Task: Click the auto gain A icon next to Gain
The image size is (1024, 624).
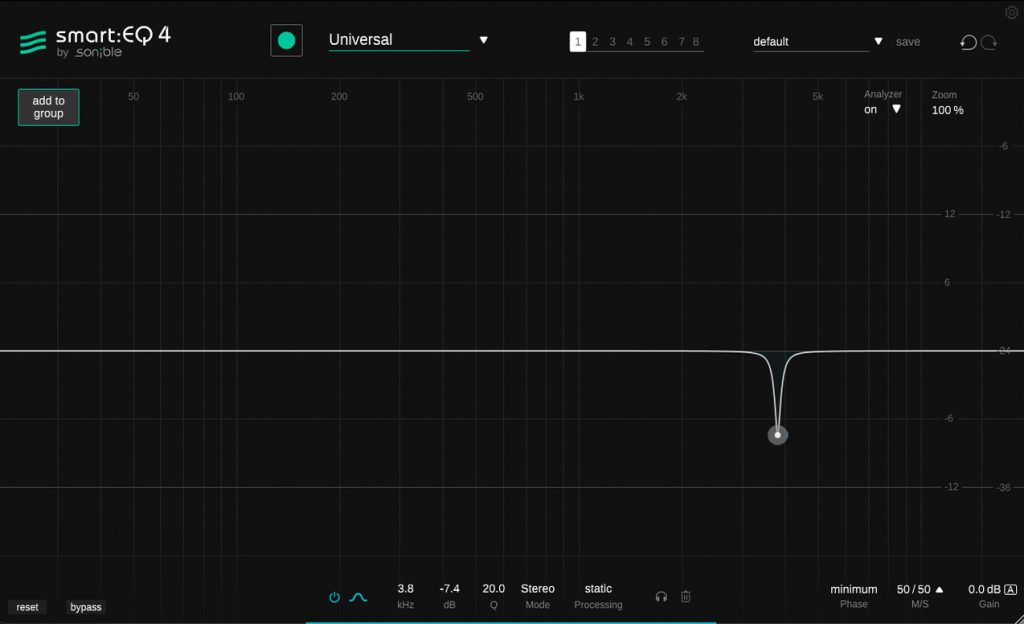Action: point(1012,589)
